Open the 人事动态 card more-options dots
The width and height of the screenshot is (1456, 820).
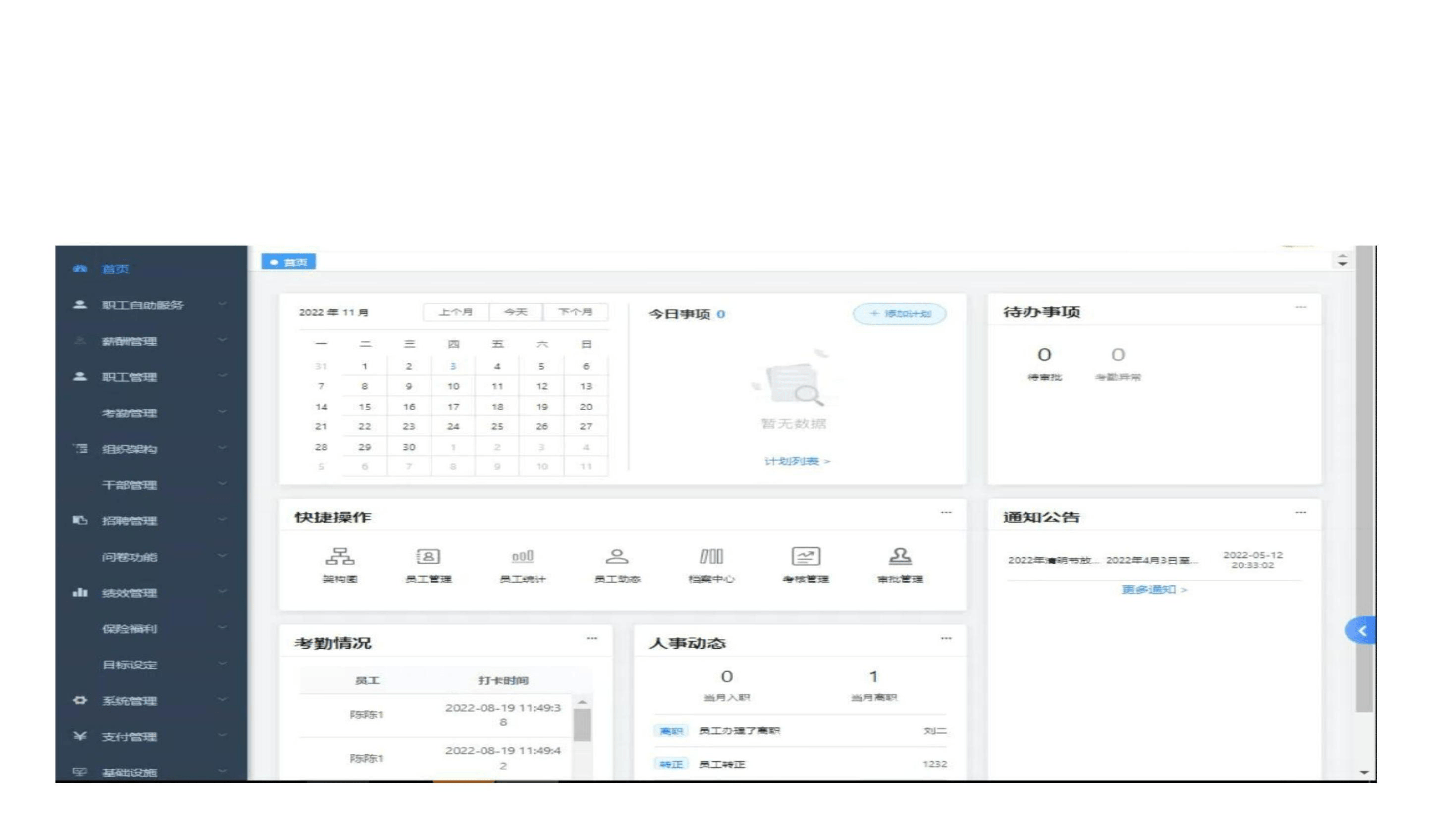946,639
